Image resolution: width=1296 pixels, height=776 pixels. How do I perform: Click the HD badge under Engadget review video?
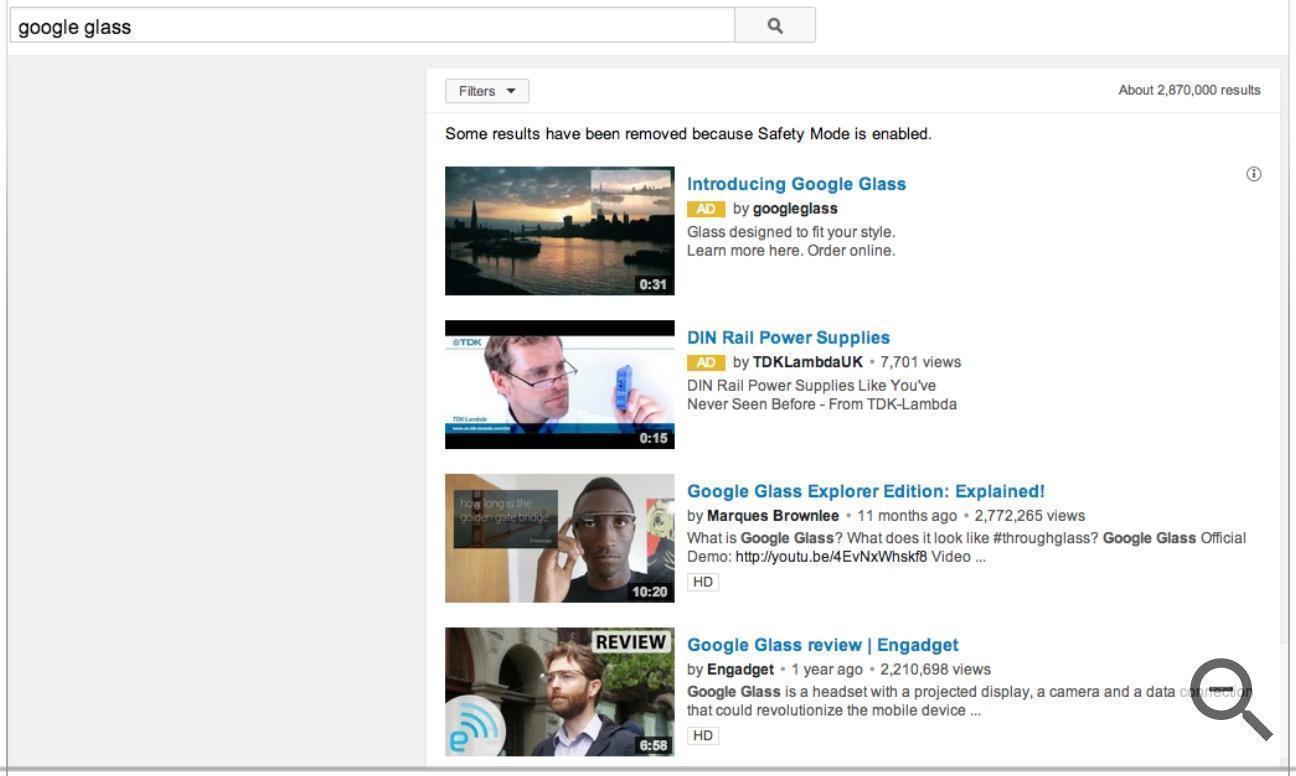tap(702, 734)
